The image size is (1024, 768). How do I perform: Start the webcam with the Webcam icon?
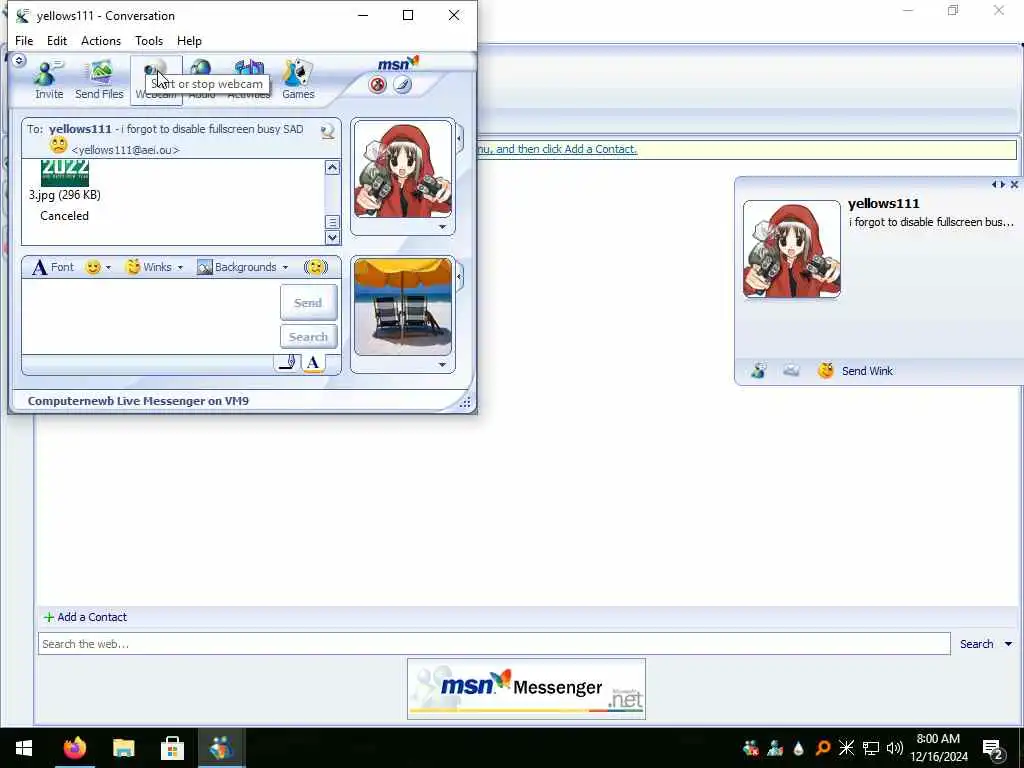[x=156, y=79]
